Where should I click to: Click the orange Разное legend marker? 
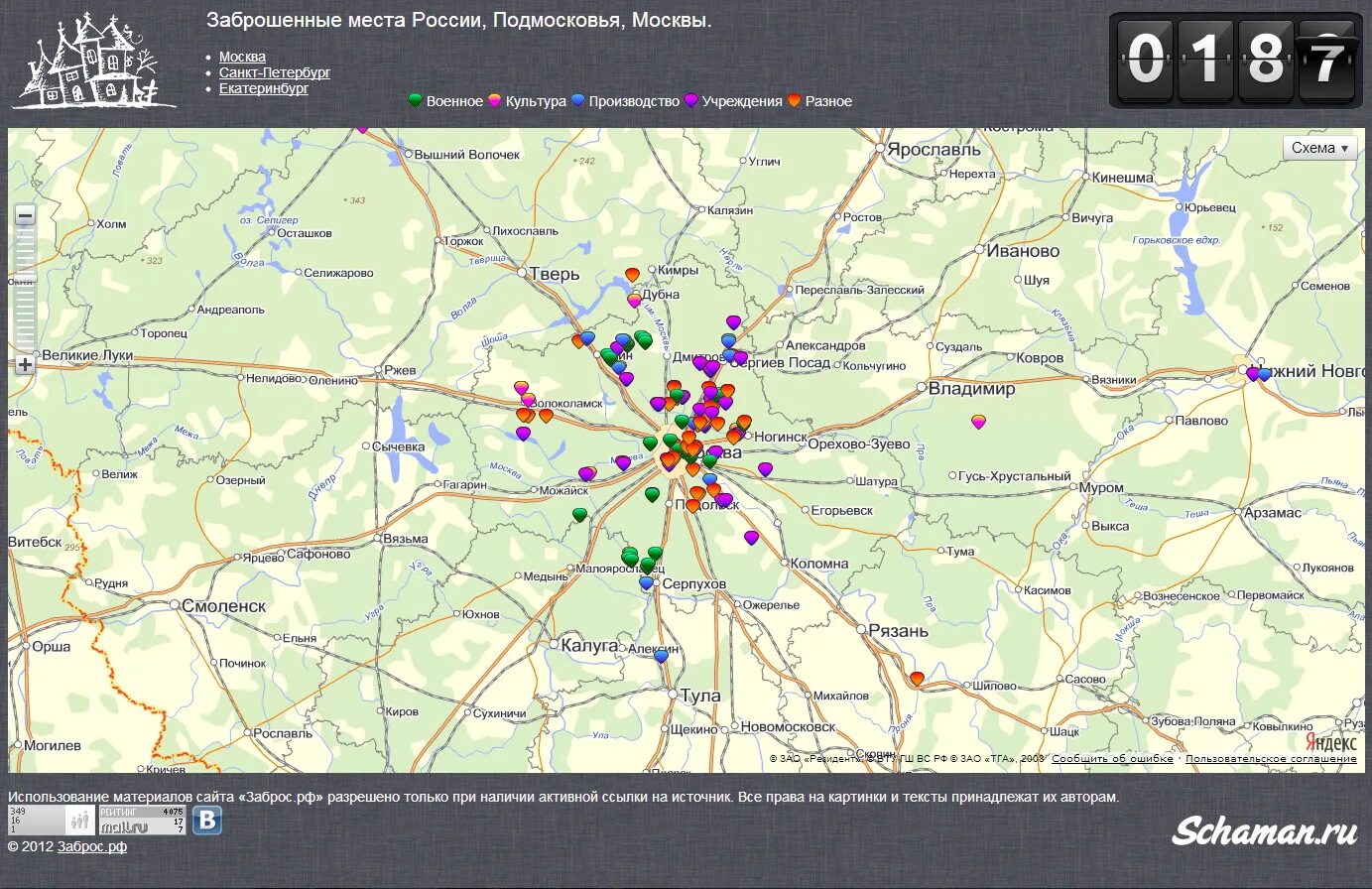point(795,100)
